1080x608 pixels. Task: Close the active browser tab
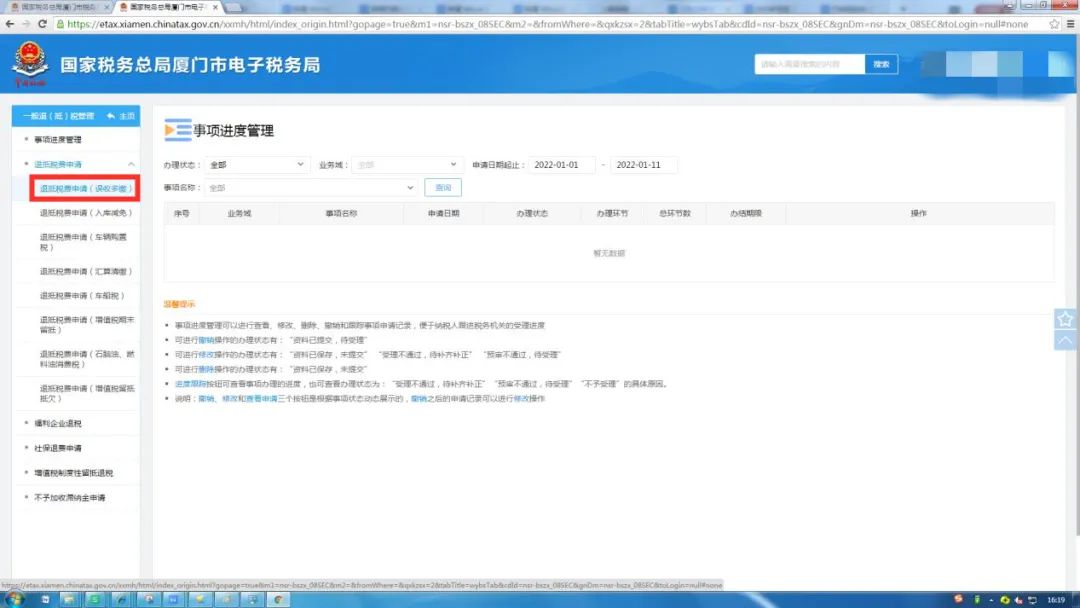(x=216, y=7)
